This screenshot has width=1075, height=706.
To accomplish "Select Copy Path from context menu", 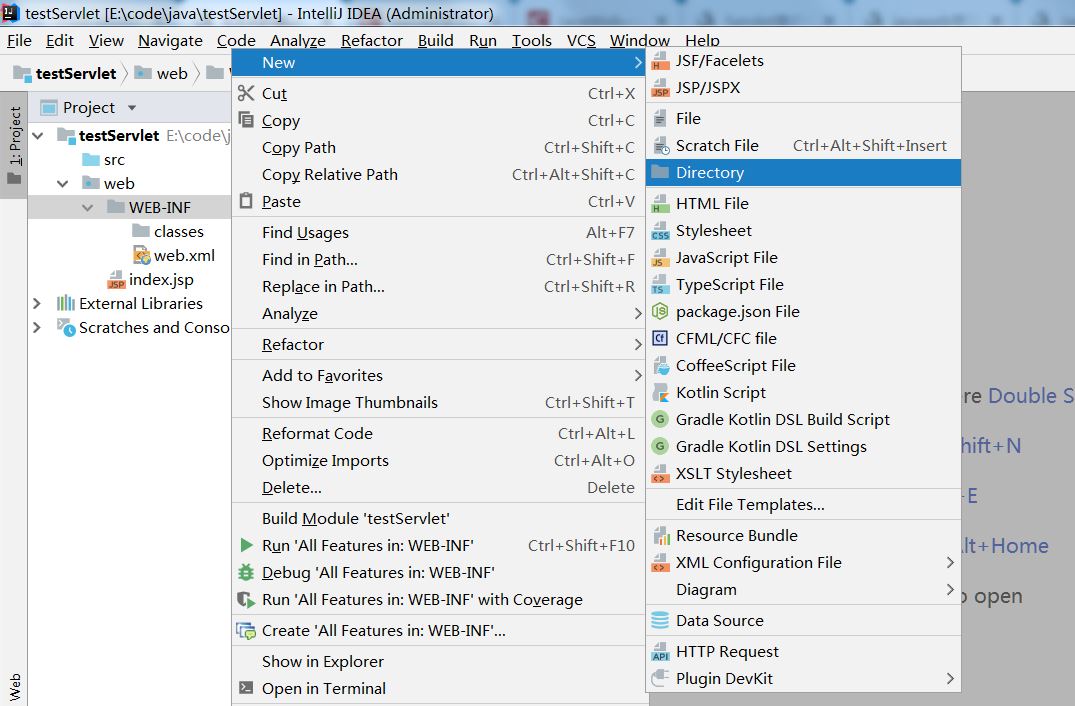I will [439, 147].
